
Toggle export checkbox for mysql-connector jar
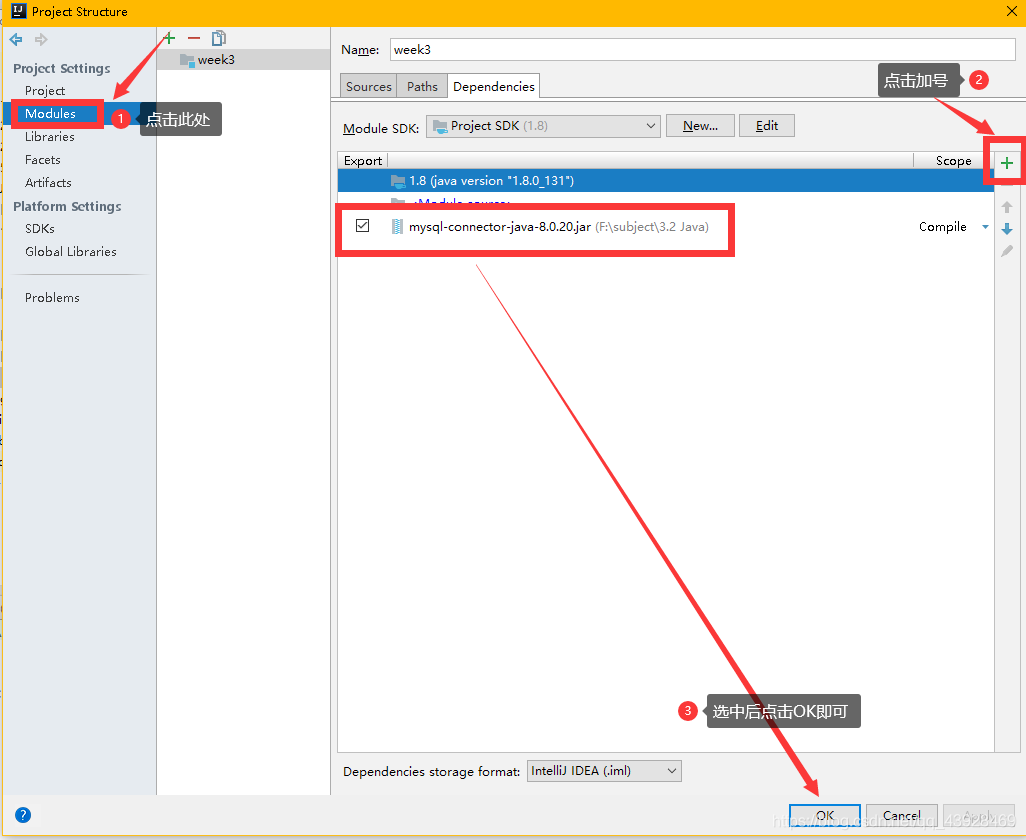pos(363,226)
